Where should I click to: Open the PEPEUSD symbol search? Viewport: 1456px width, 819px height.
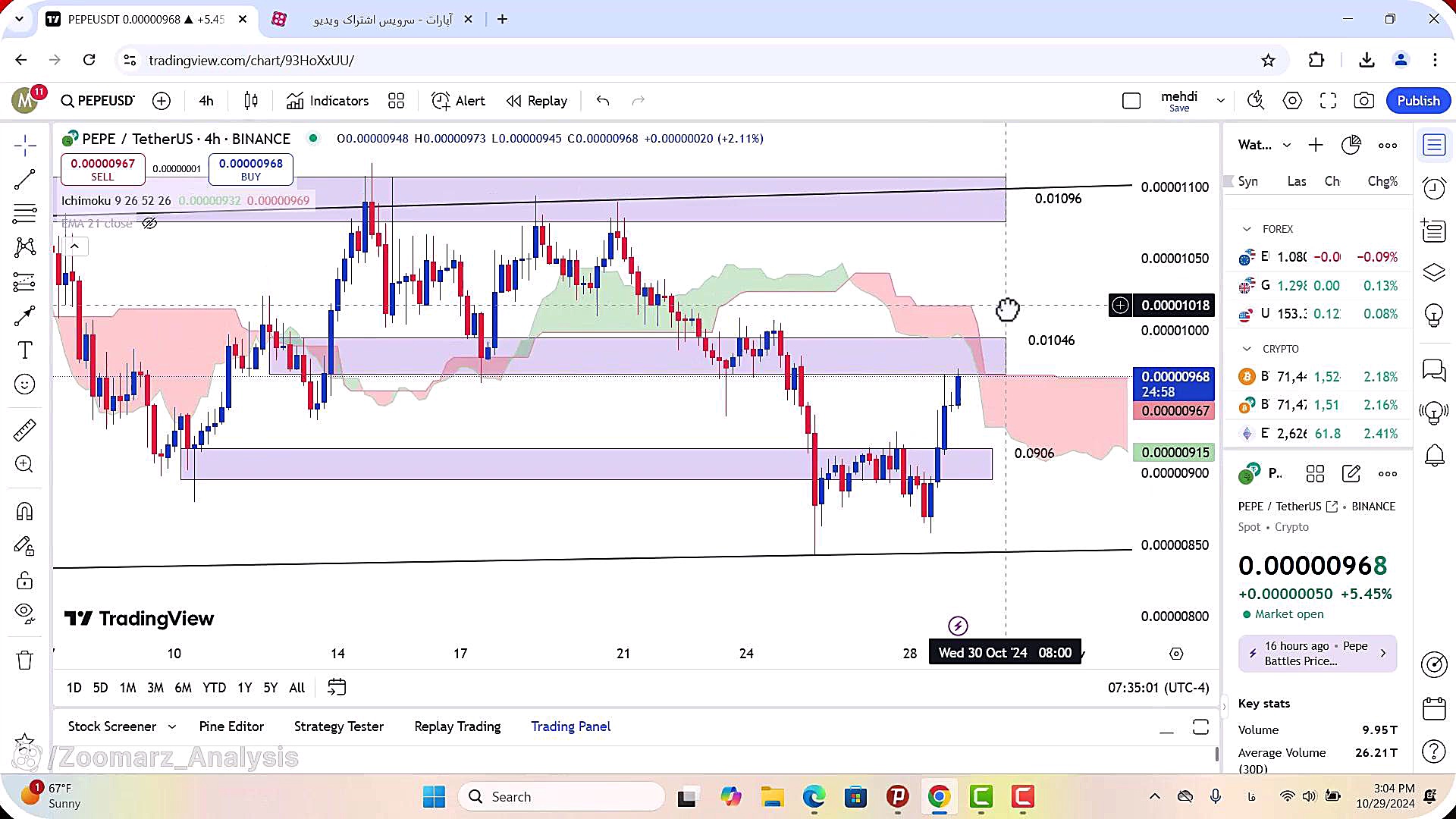coord(98,101)
